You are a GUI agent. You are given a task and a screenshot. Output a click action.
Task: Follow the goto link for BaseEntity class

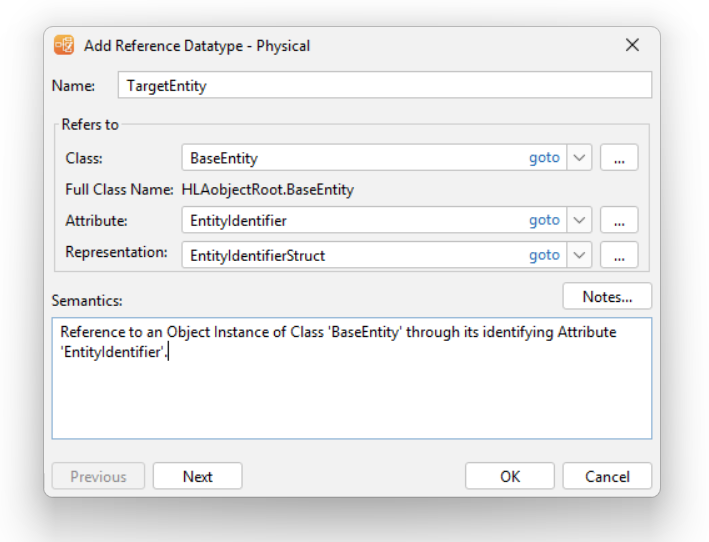click(x=544, y=158)
